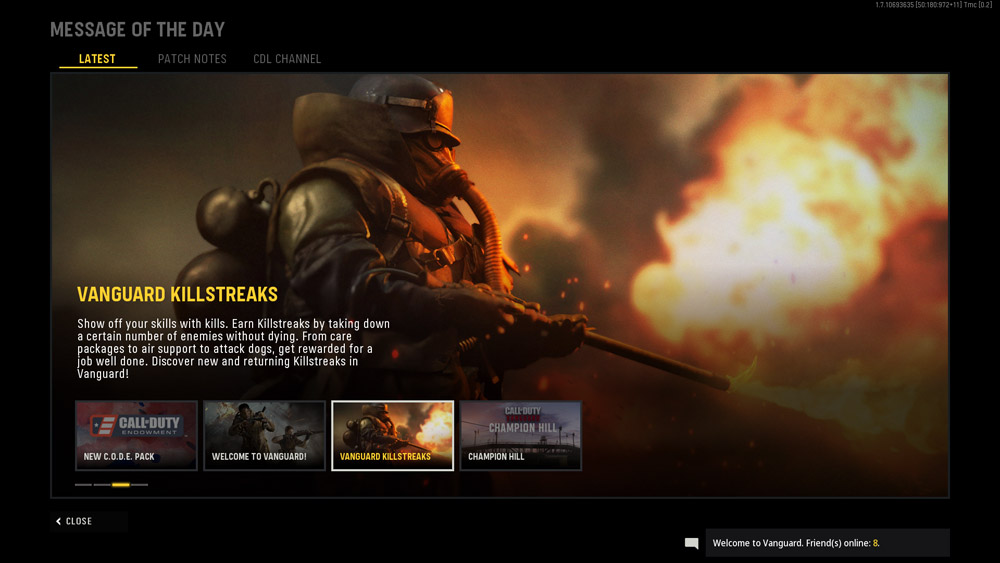
Task: Jump to the first page indicator dash
Action: (83, 485)
